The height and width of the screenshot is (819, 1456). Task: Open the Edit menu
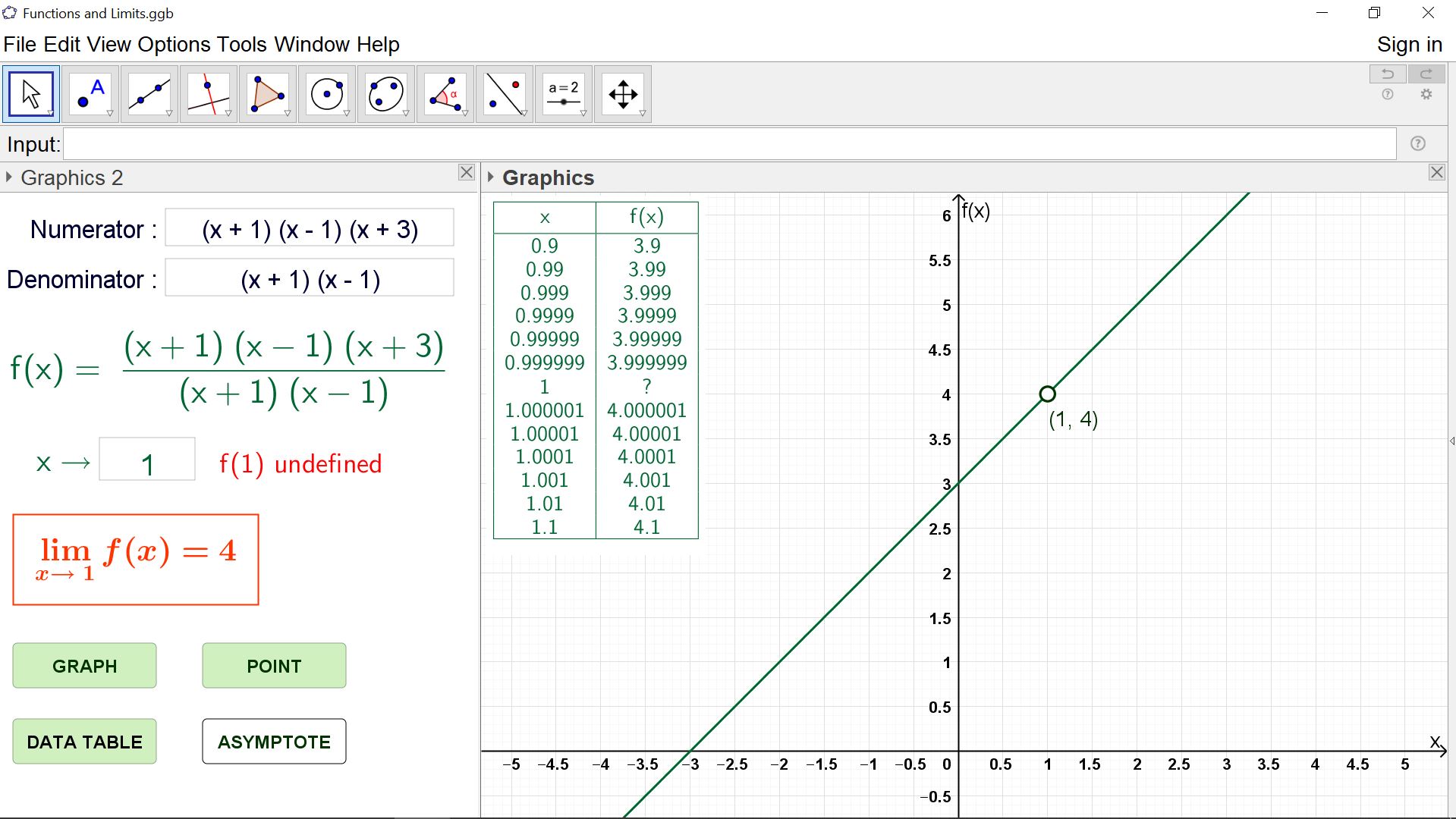61,45
